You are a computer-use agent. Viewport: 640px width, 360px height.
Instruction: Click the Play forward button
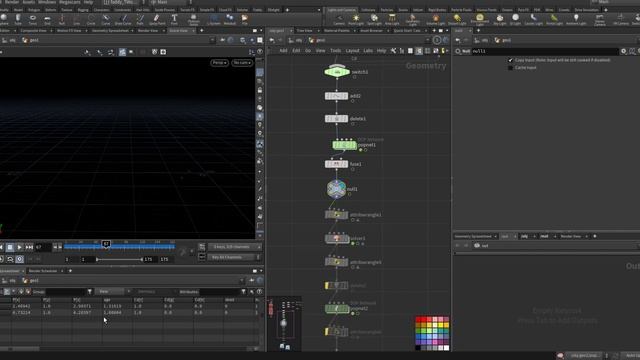pos(19,247)
